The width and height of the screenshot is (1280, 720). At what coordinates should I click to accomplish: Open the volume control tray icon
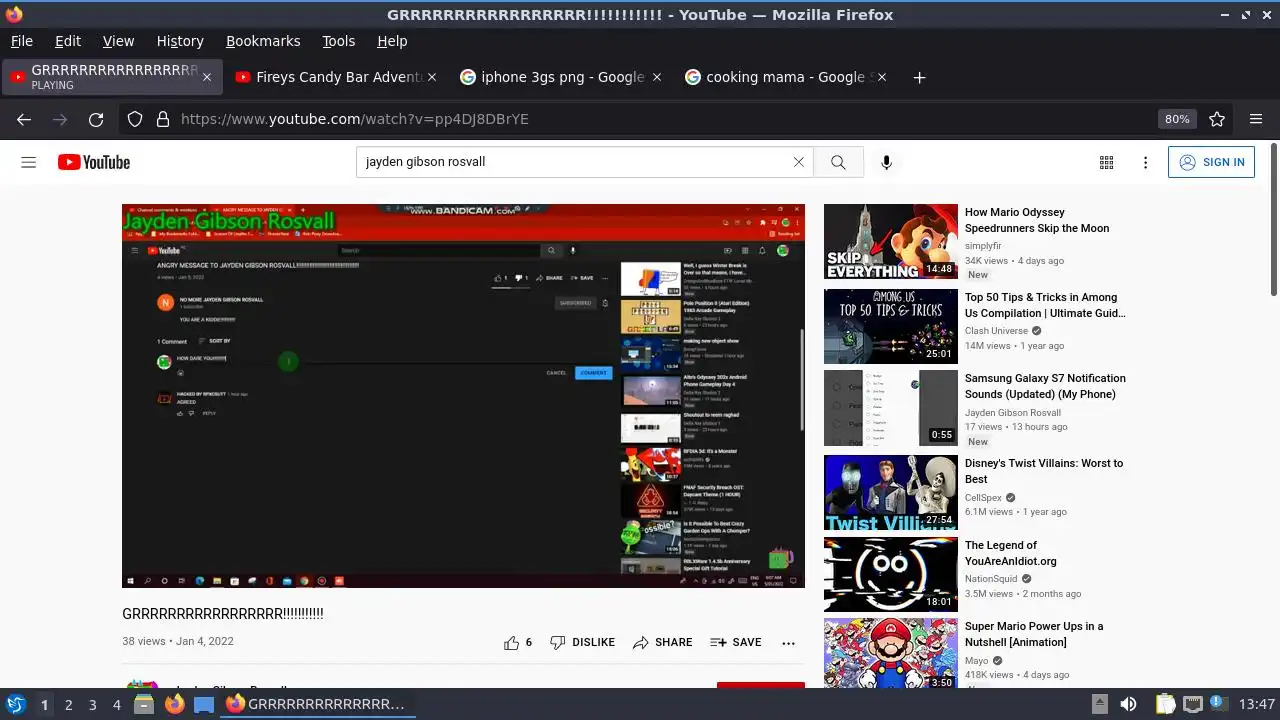1129,704
